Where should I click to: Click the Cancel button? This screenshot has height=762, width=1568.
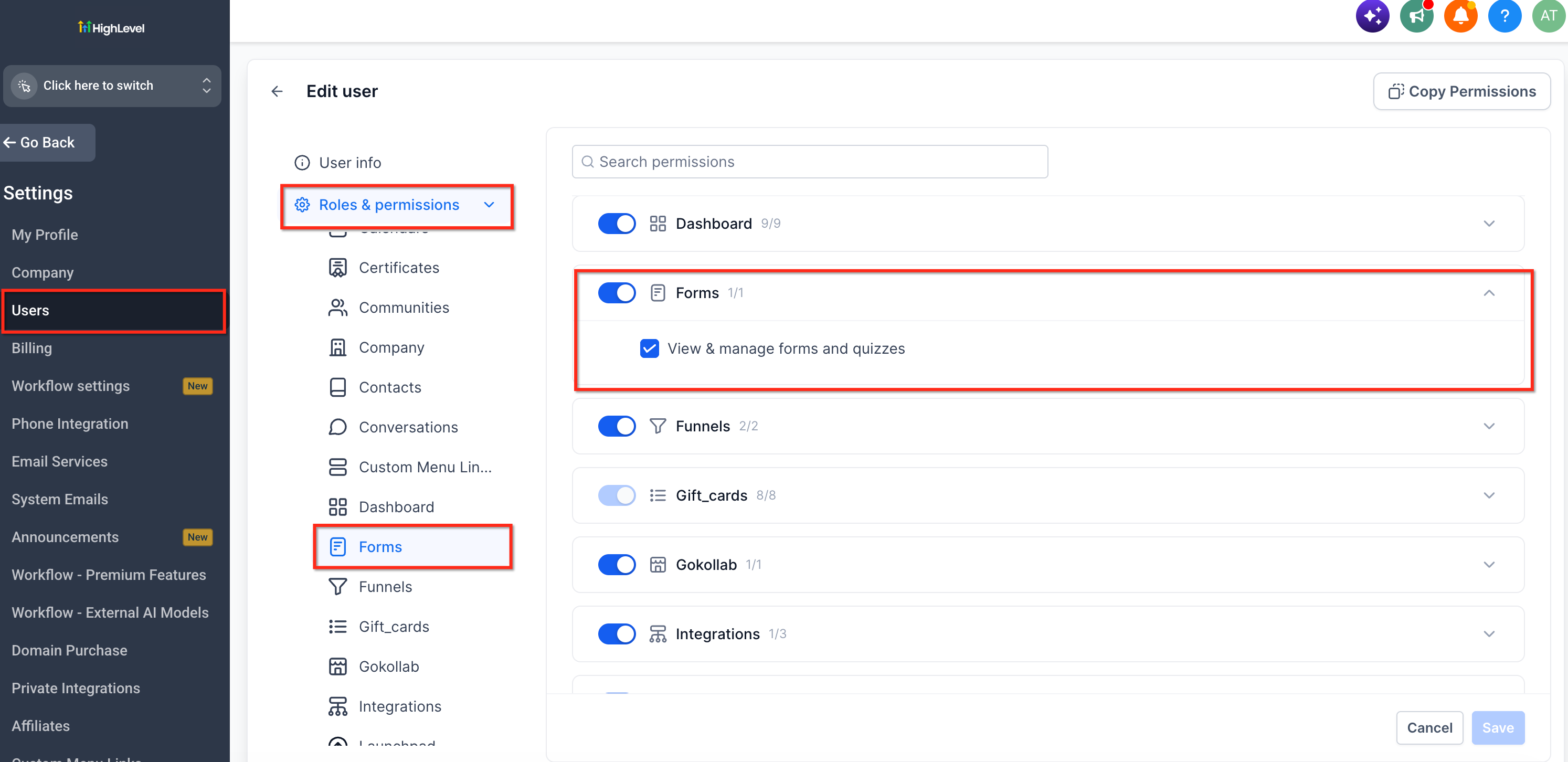pos(1428,727)
